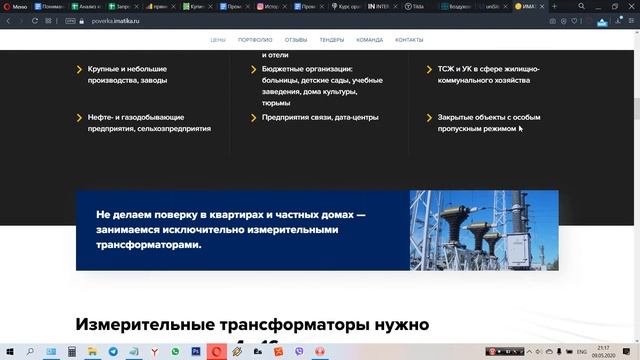Open the Opera Menu button
The image size is (640, 360).
coord(15,7)
